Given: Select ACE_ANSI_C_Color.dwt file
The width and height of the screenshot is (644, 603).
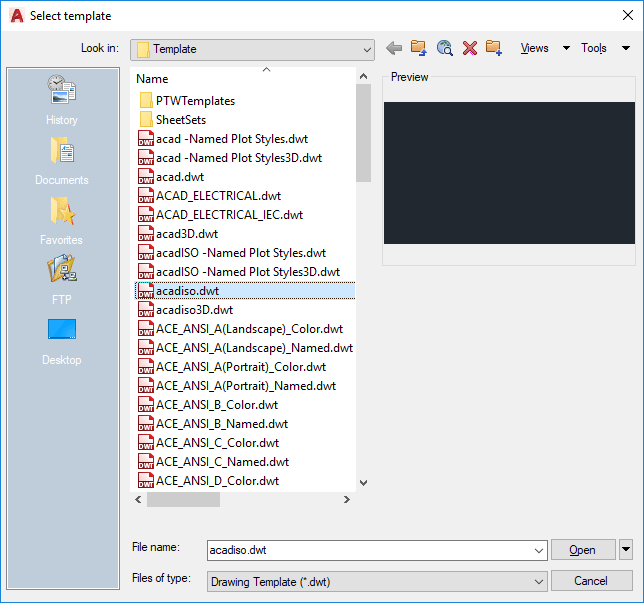Looking at the screenshot, I should (x=217, y=443).
